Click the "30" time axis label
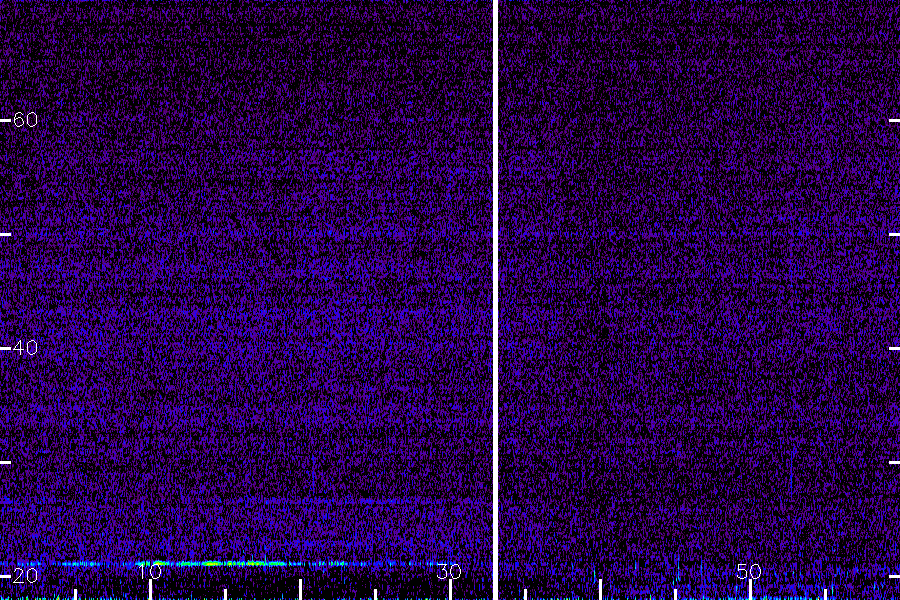 [449, 571]
